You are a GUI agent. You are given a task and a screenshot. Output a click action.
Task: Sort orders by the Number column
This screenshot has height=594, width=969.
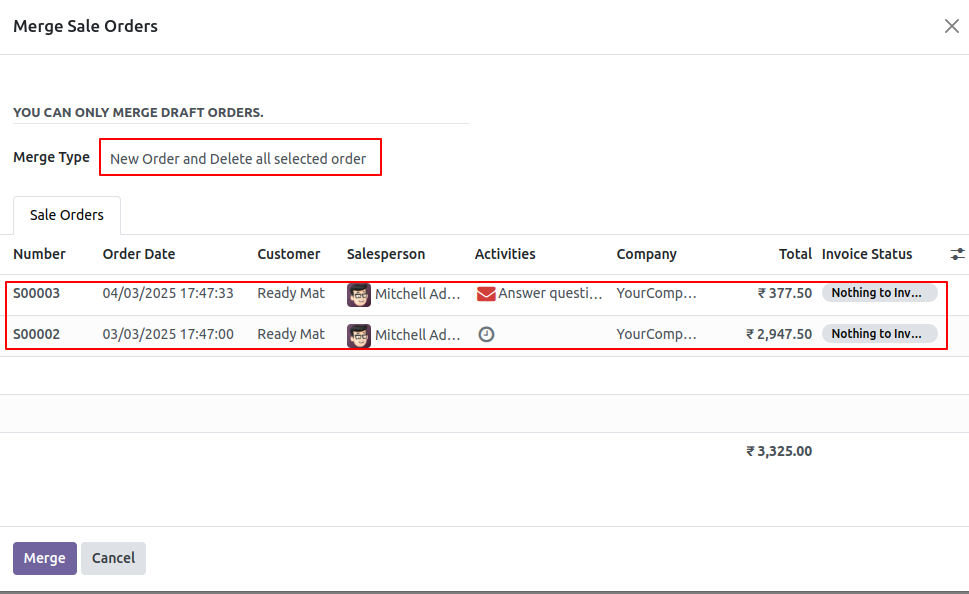click(38, 254)
